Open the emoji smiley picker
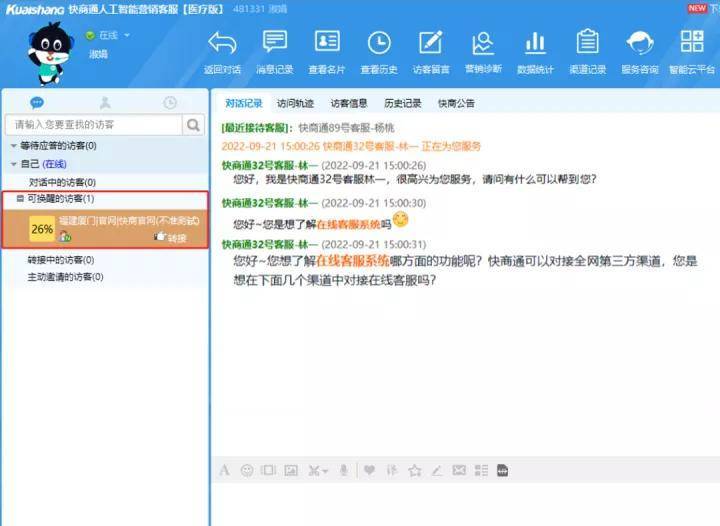 (x=247, y=470)
